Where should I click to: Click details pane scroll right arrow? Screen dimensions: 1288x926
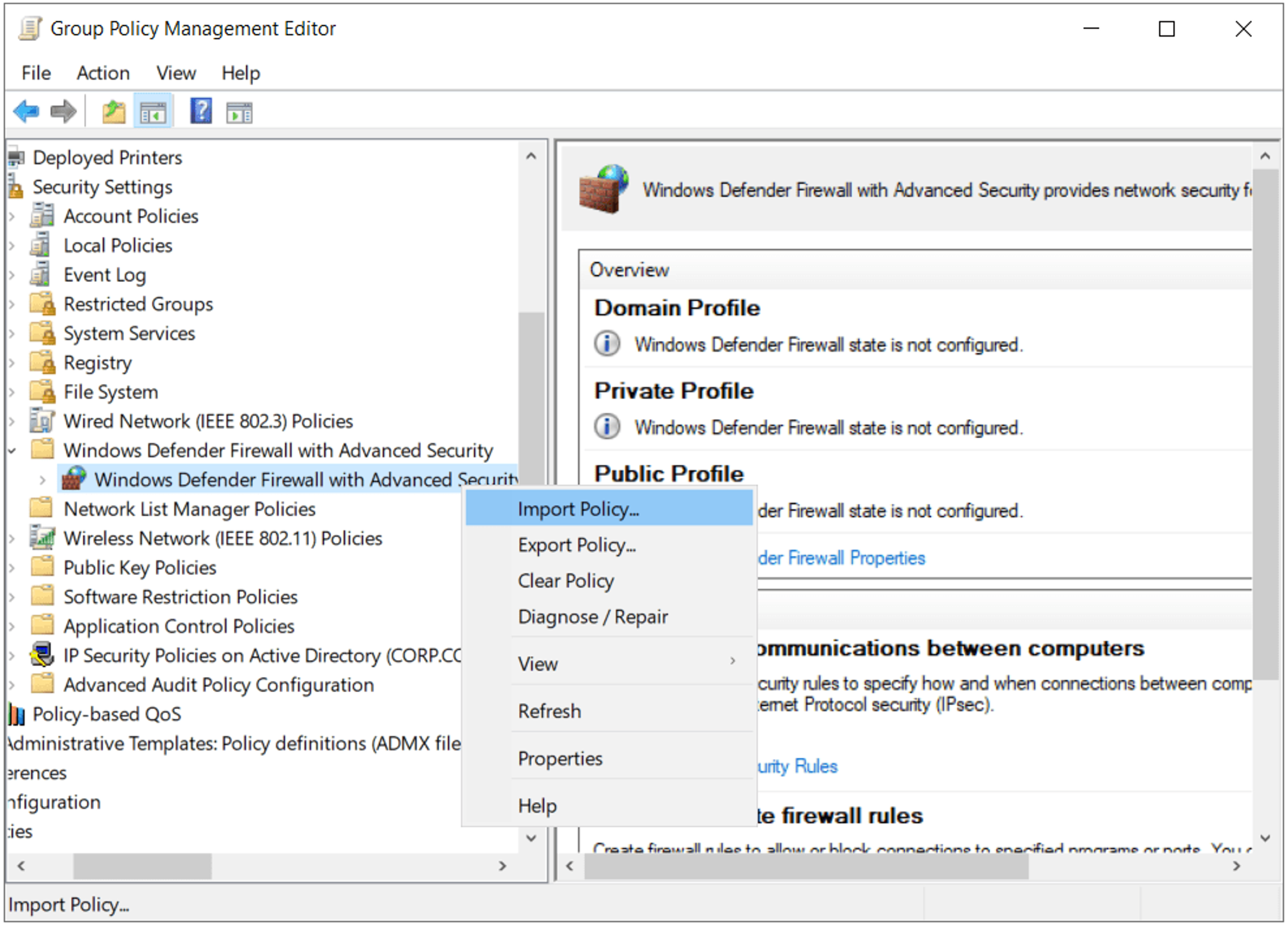[1236, 865]
